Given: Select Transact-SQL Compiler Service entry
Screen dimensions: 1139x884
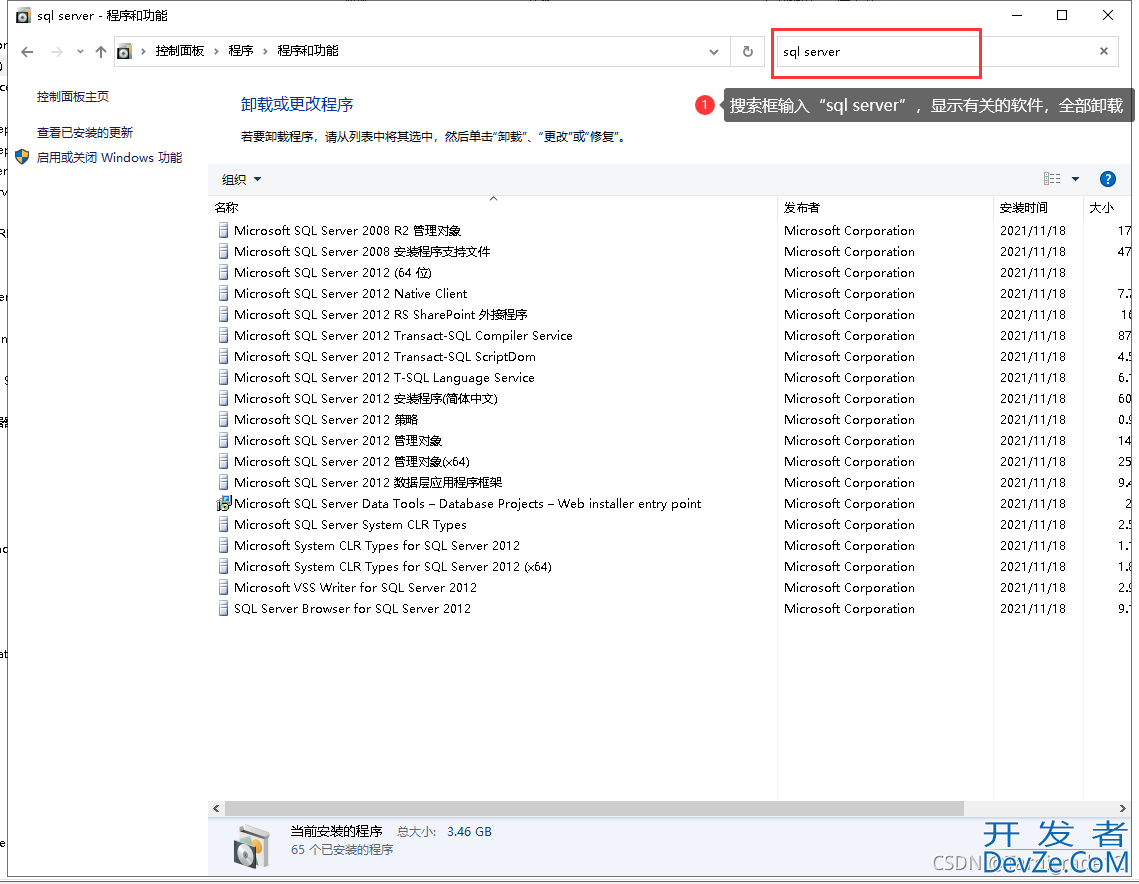Looking at the screenshot, I should [403, 336].
